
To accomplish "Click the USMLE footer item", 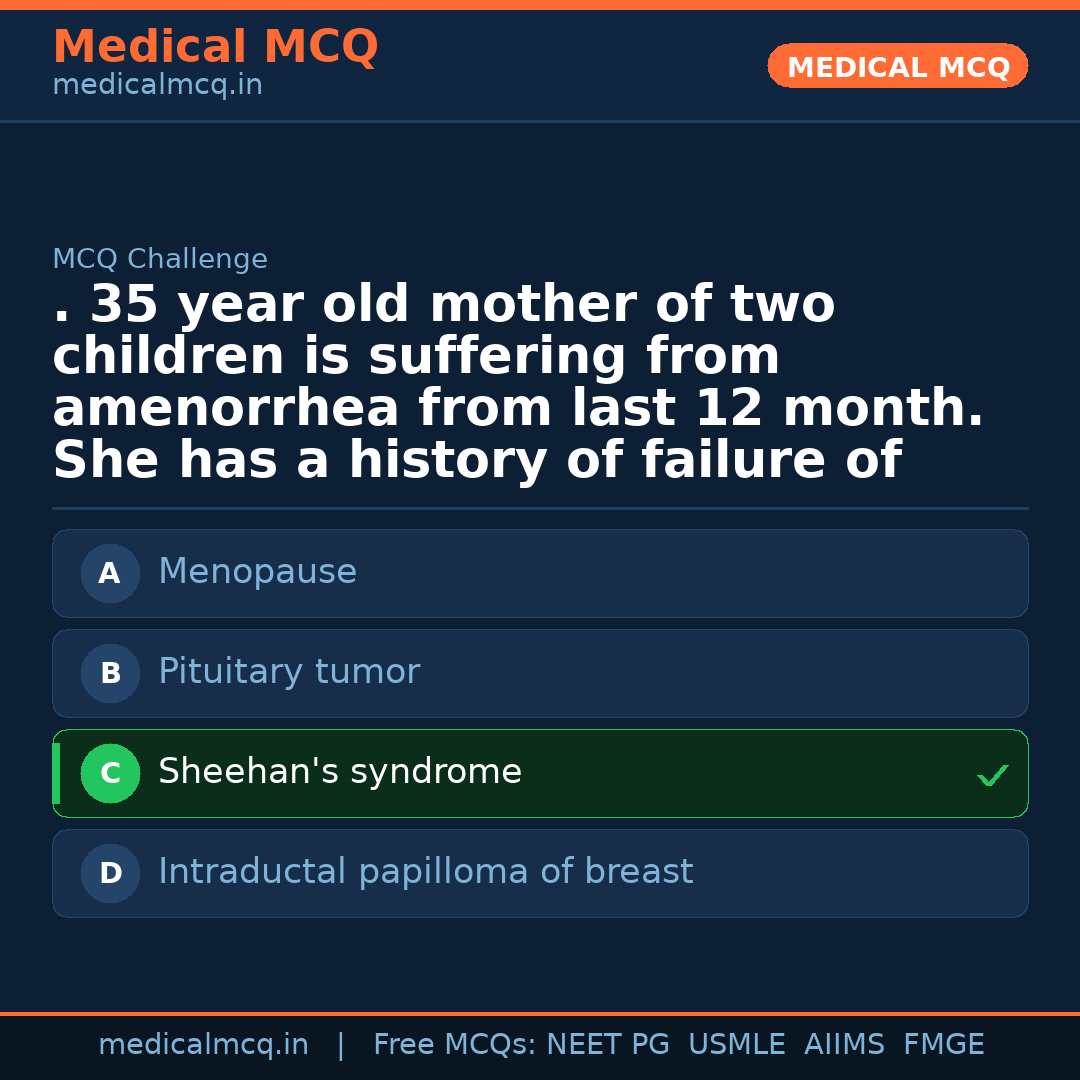I will 737,1043.
